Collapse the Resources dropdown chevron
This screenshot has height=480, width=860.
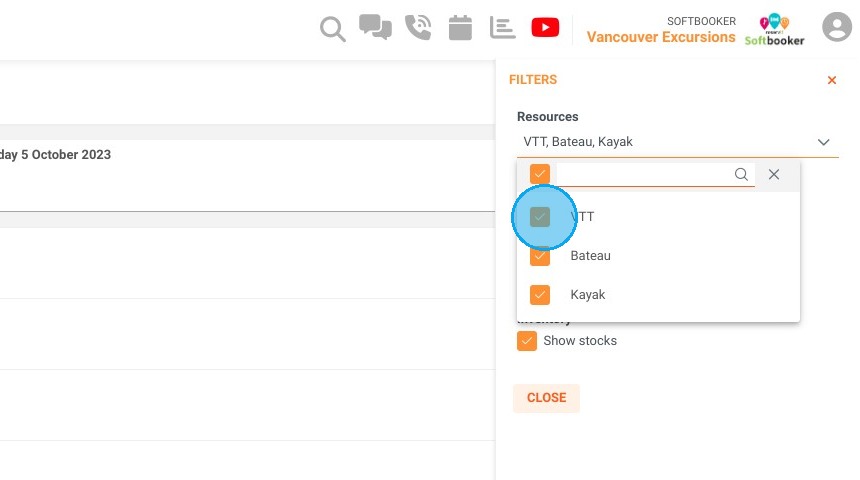tap(823, 142)
